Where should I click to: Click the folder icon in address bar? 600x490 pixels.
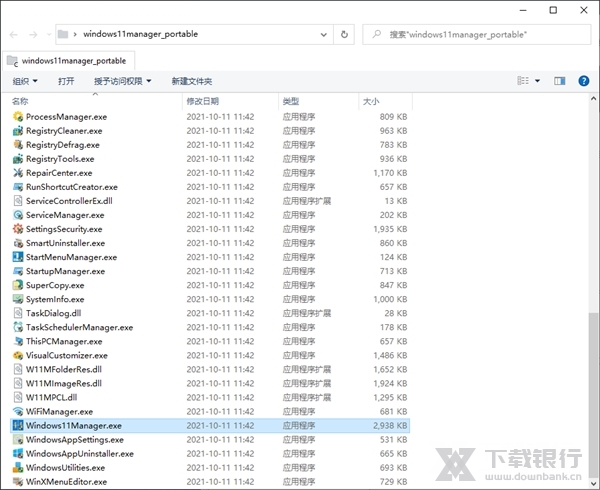(63, 34)
